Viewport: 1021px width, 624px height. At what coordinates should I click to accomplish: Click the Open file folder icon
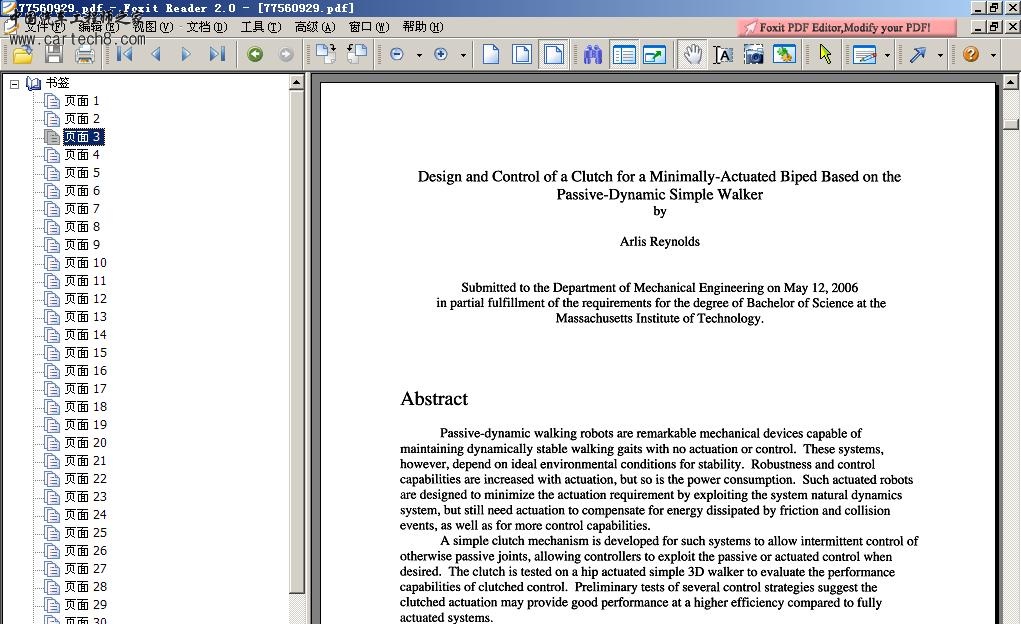(x=22, y=54)
